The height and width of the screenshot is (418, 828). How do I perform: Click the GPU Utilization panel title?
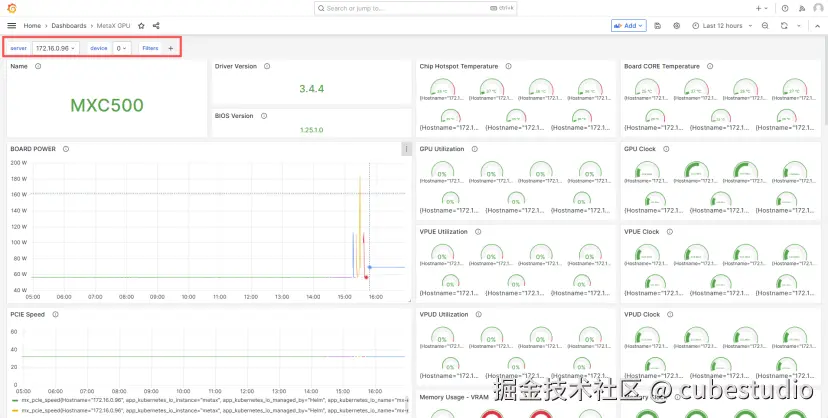[x=442, y=149]
